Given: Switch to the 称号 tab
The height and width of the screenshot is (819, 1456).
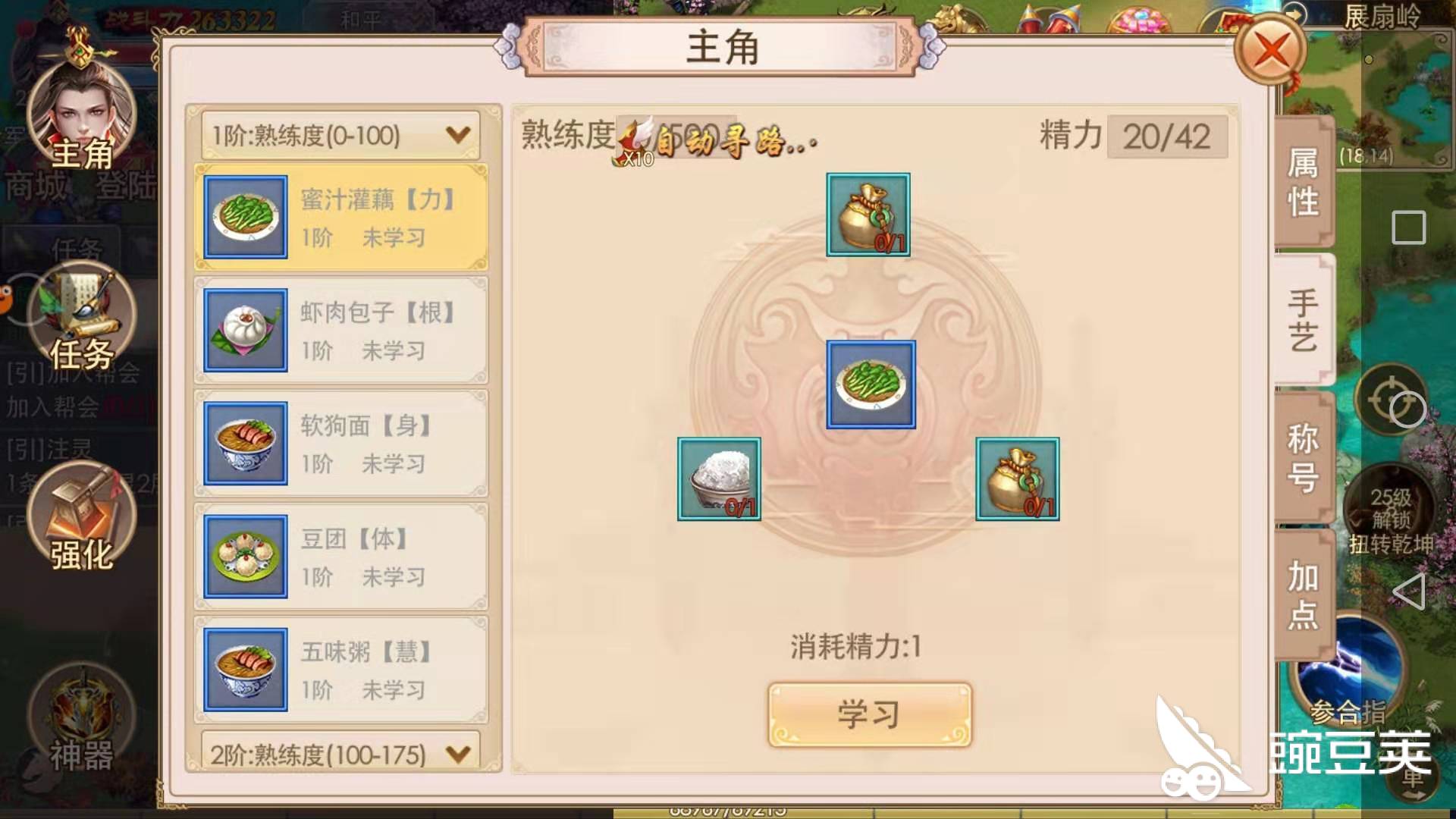Looking at the screenshot, I should [1304, 457].
